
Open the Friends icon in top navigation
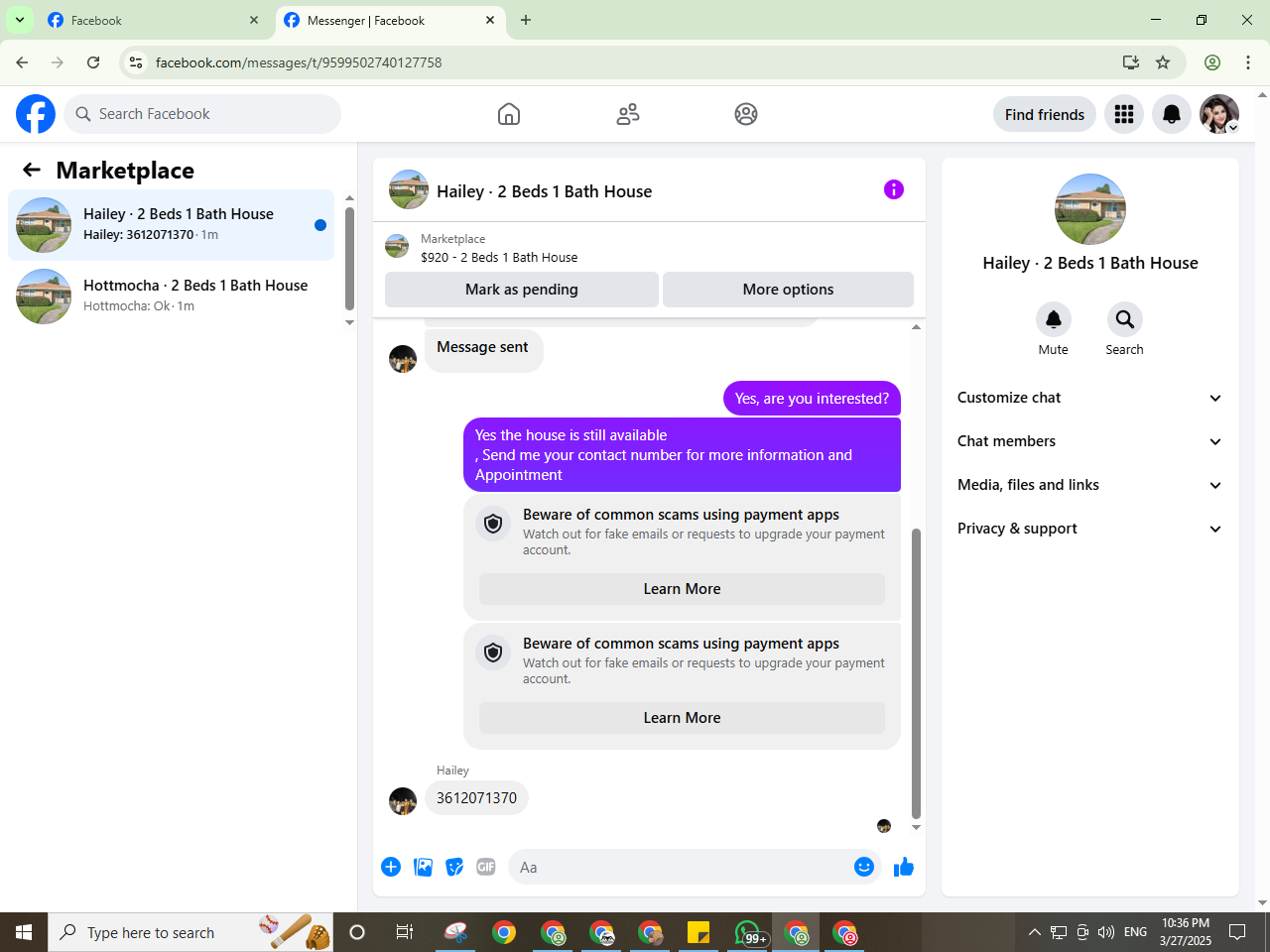[x=628, y=114]
